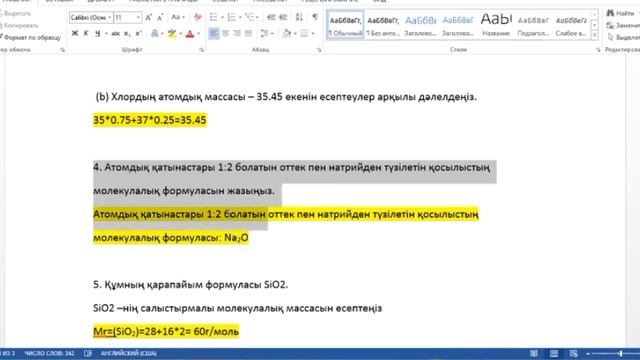The image size is (640, 360).
Task: Click proofing book icon in status bar
Action: point(88,353)
